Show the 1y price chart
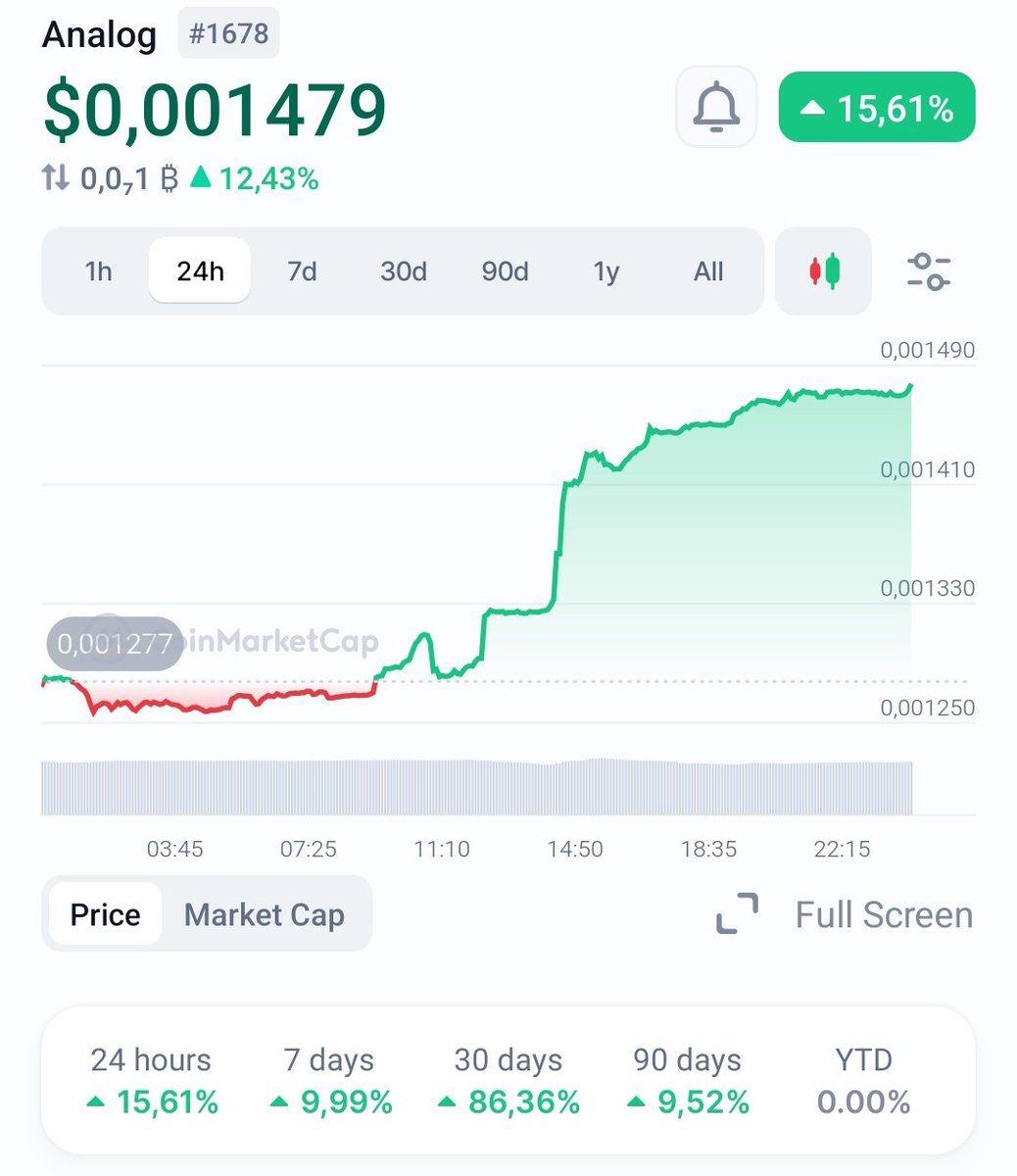This screenshot has width=1017, height=1176. point(606,270)
